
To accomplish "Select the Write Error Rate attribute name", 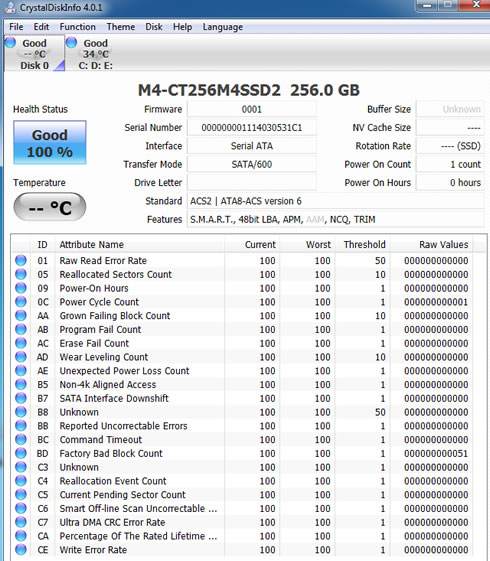I will click(x=93, y=550).
